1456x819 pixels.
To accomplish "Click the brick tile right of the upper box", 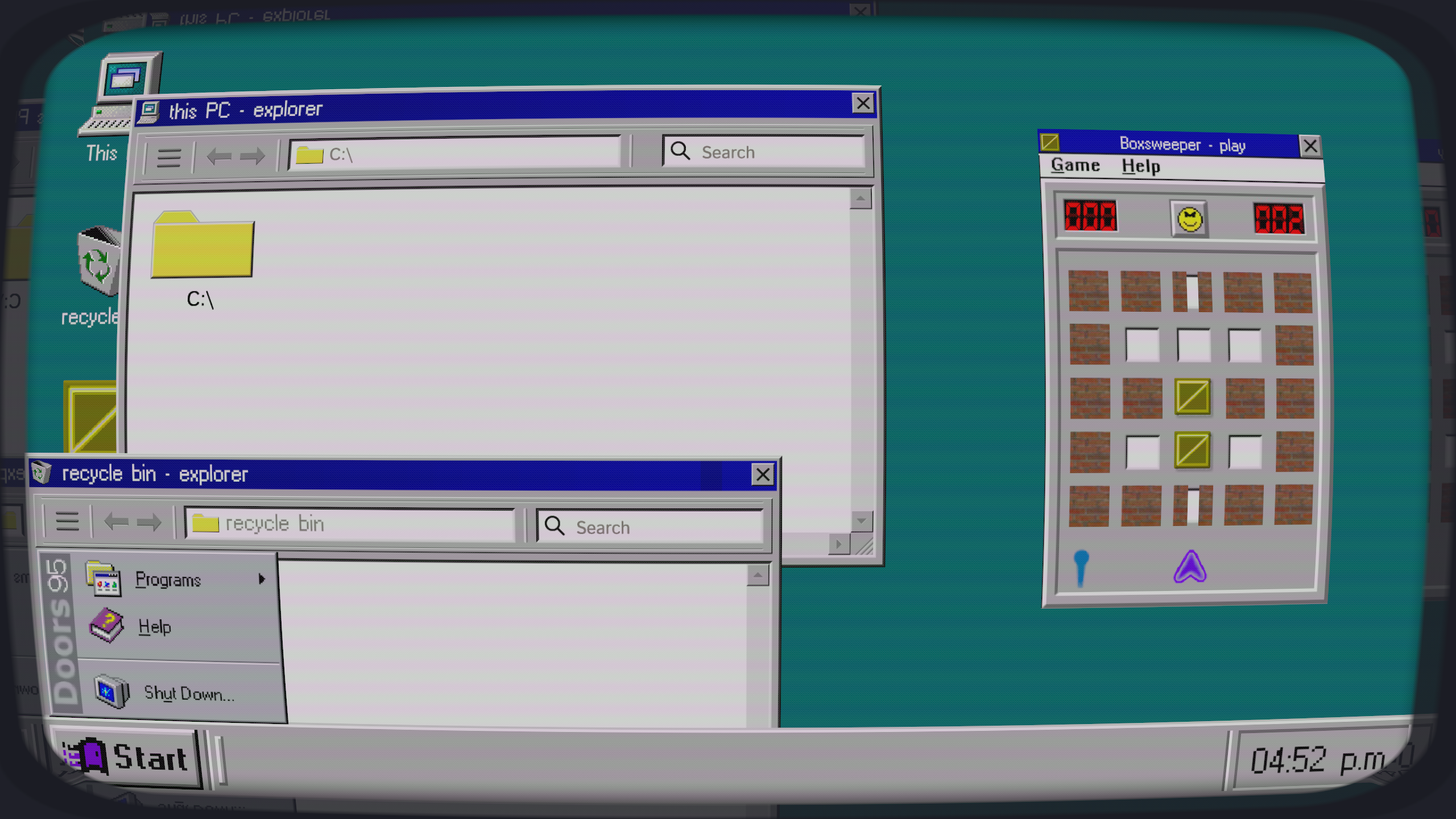I will pyautogui.click(x=1244, y=399).
